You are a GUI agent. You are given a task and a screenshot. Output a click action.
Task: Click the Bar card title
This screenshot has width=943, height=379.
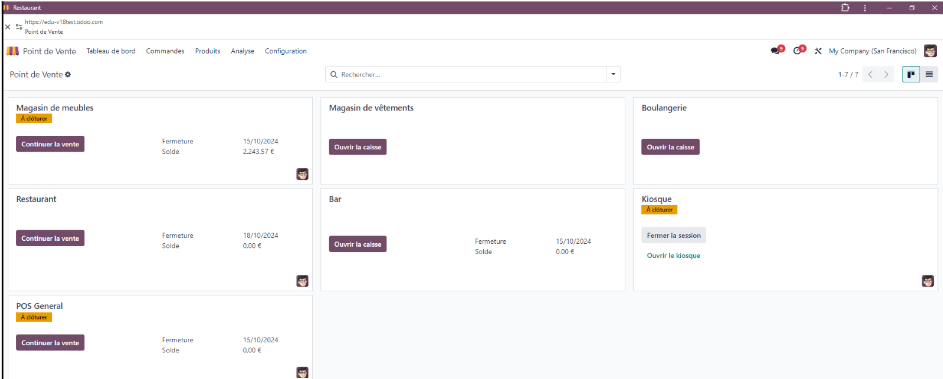pos(336,199)
